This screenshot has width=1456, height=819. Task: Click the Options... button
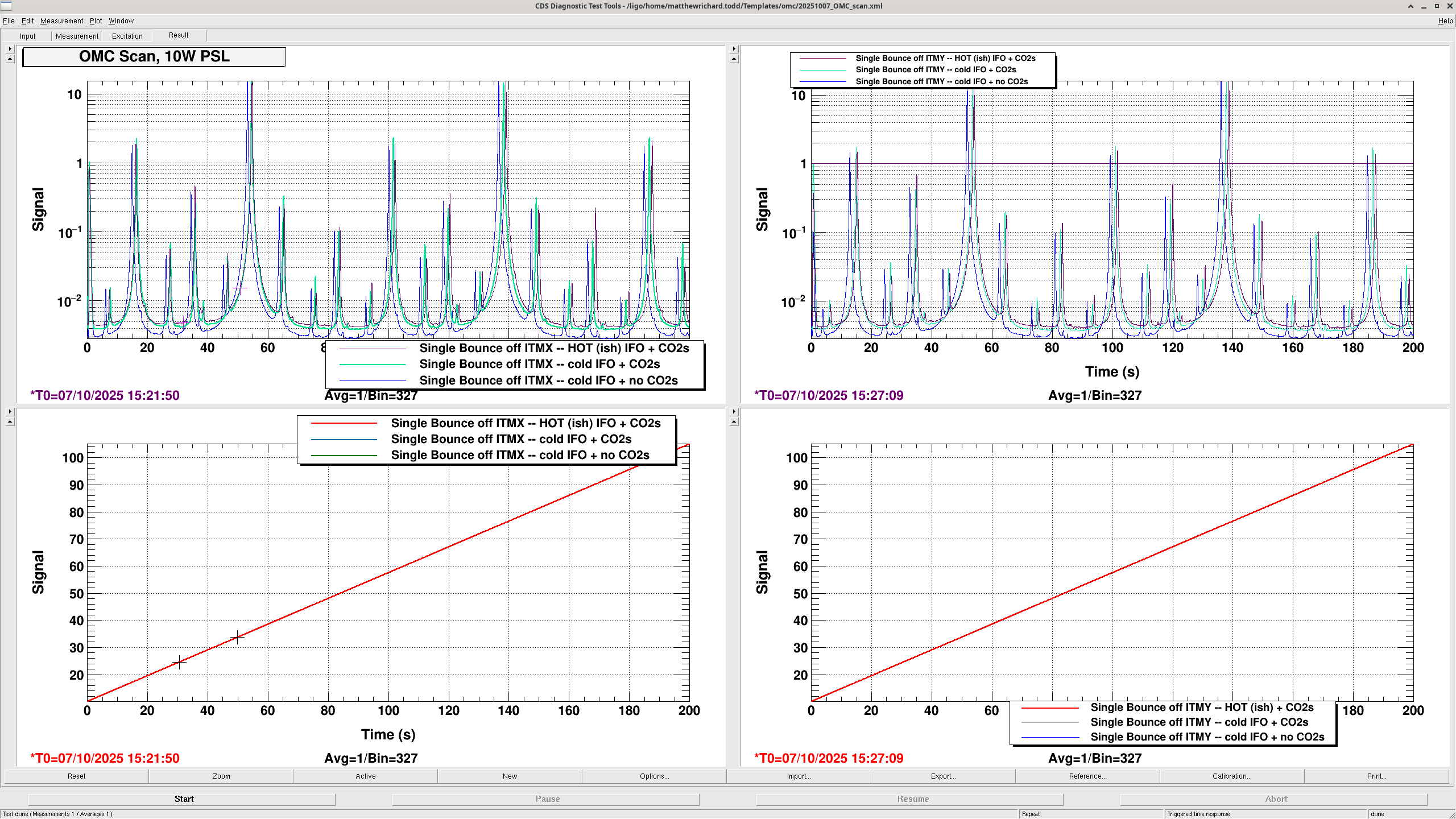click(x=654, y=776)
